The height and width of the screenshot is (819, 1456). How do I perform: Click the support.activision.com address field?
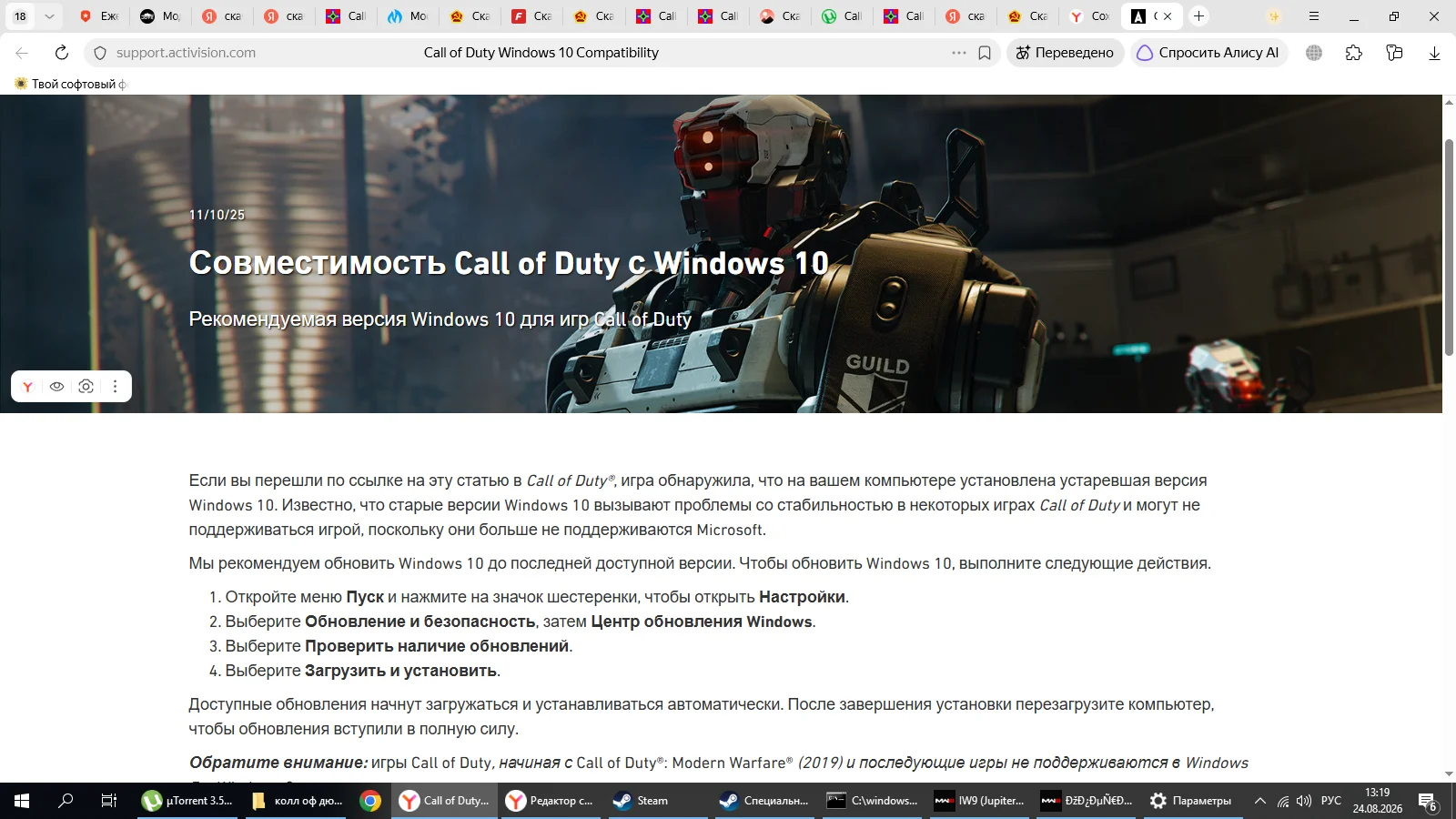[x=186, y=53]
